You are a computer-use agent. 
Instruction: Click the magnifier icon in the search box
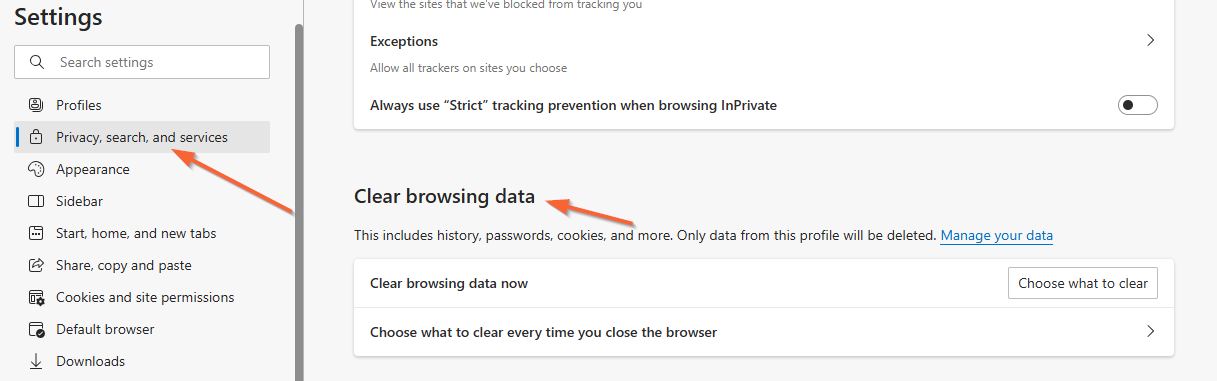[x=38, y=62]
